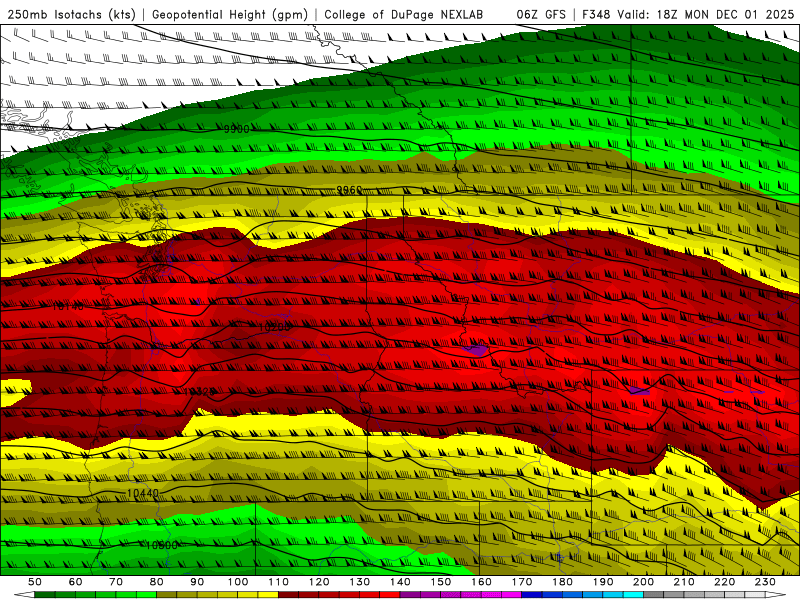Click the 06Z GFS model run label
This screenshot has height=600, width=800.
tap(541, 14)
